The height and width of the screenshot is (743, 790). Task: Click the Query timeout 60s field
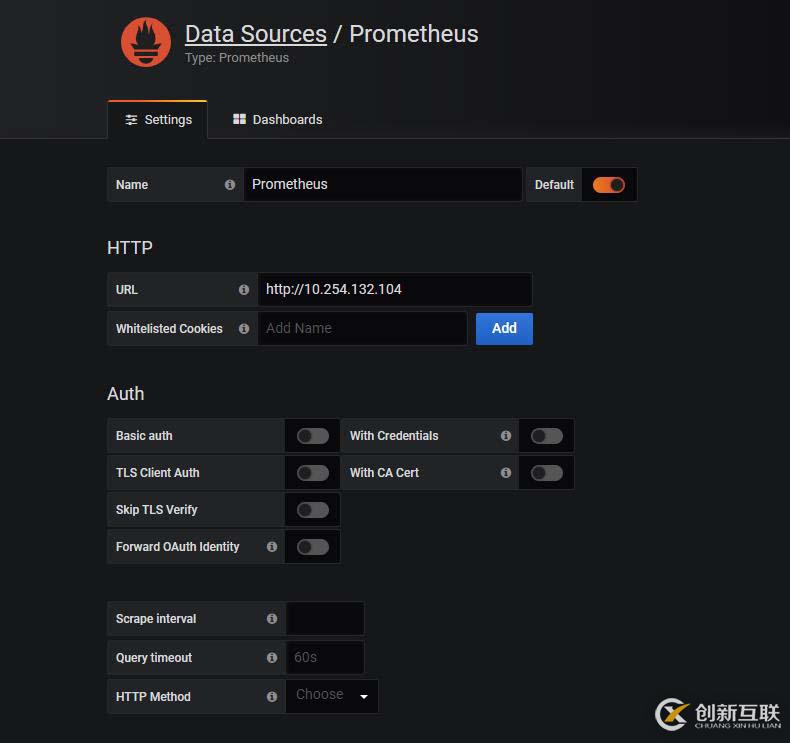(x=325, y=657)
